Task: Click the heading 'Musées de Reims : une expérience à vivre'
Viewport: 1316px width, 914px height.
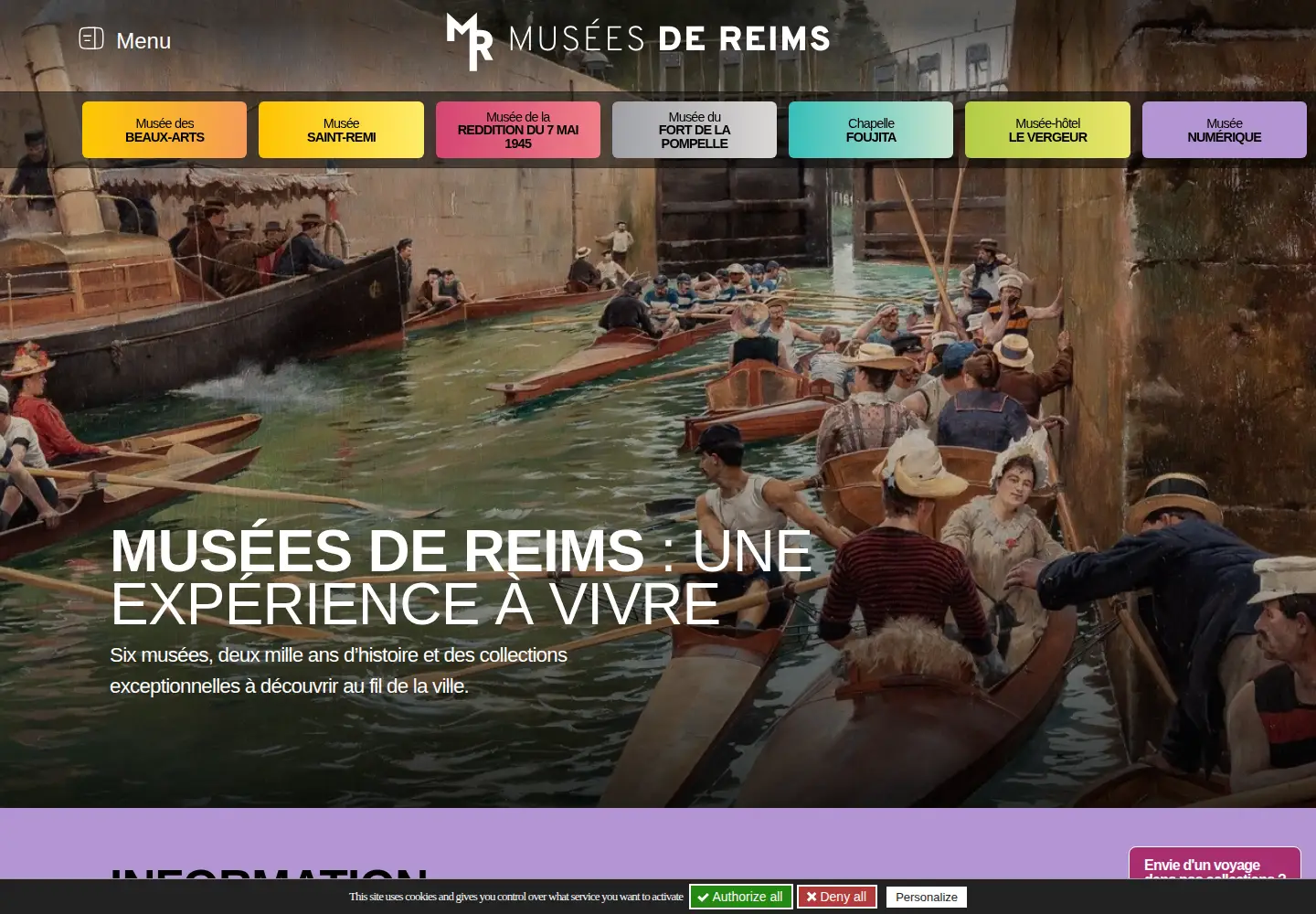Action: 461,577
